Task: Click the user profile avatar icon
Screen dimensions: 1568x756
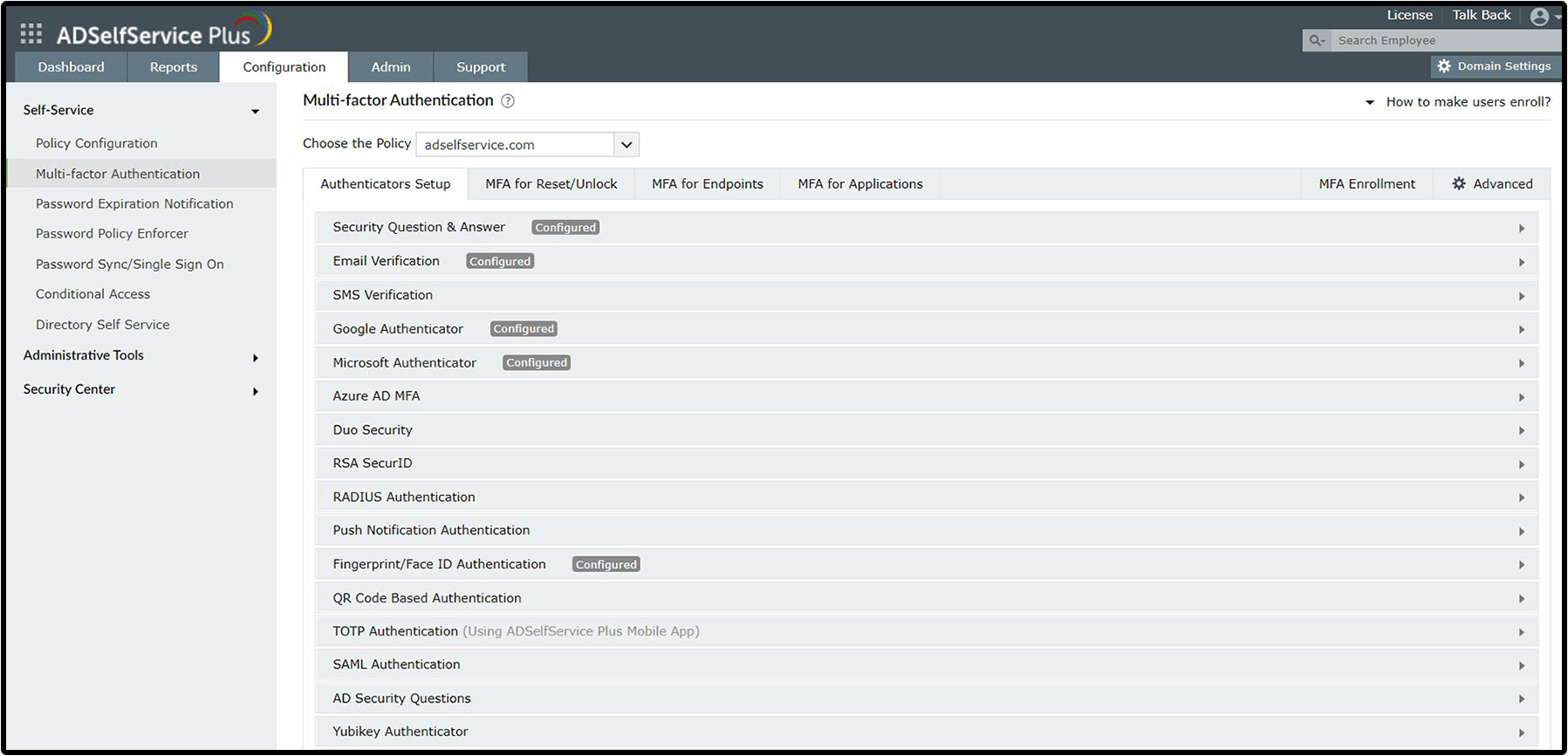Action: tap(1540, 17)
